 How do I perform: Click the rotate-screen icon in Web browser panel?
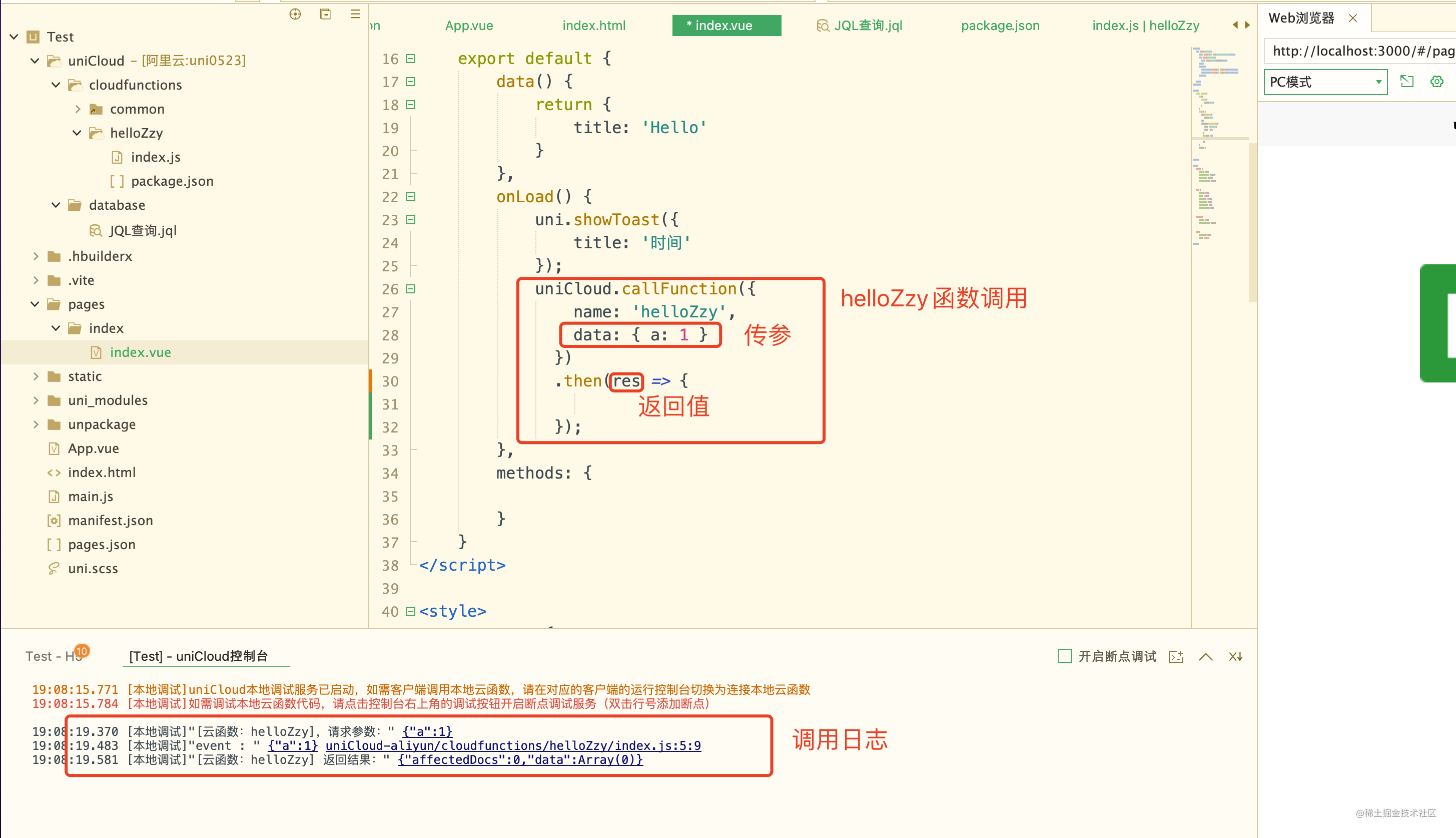coord(1406,81)
